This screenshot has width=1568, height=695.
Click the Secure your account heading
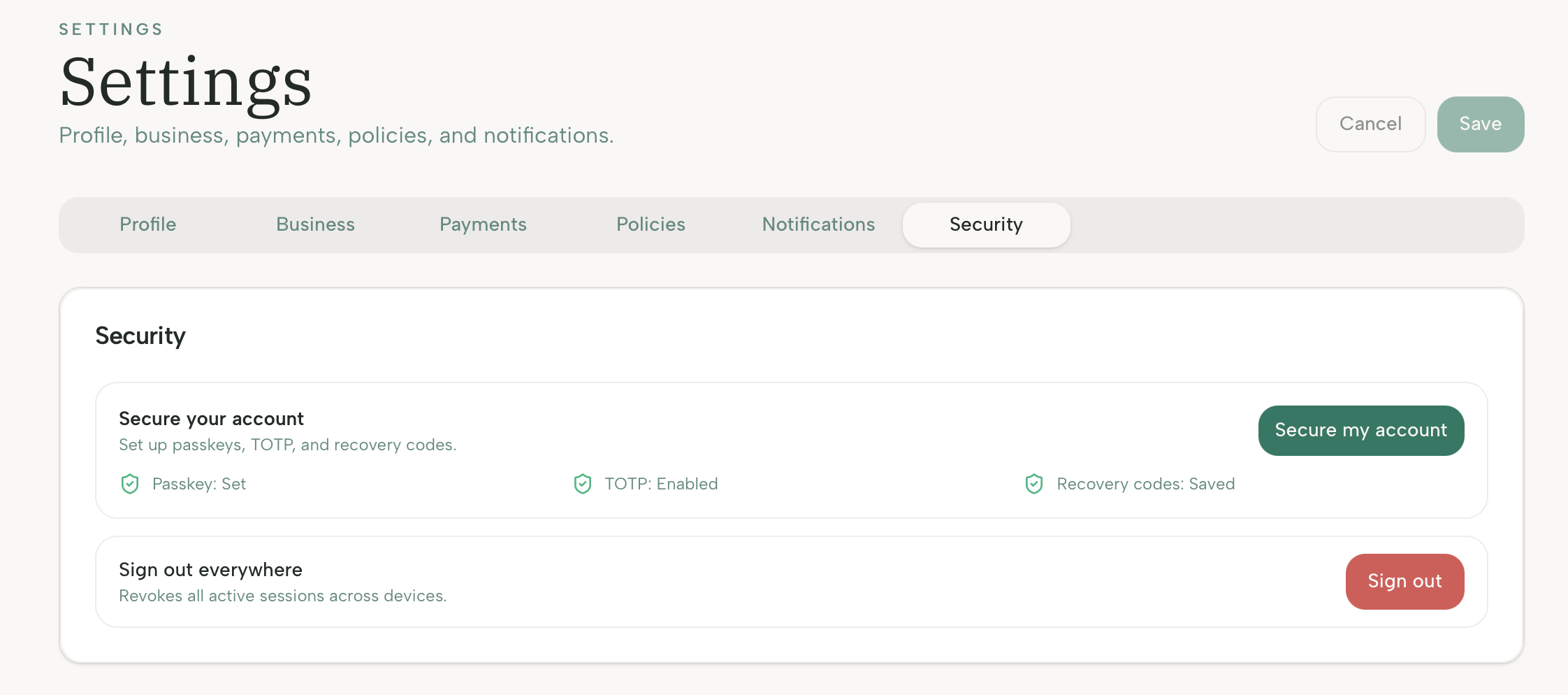point(211,418)
